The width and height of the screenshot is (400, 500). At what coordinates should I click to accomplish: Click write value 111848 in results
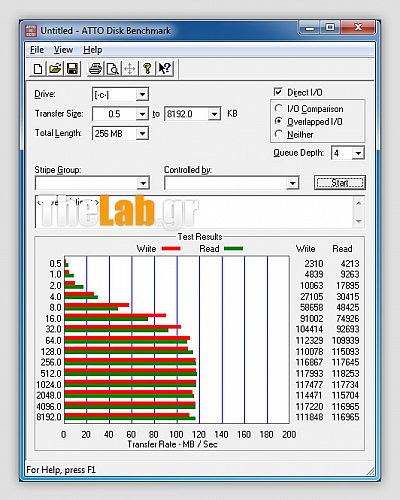309,417
